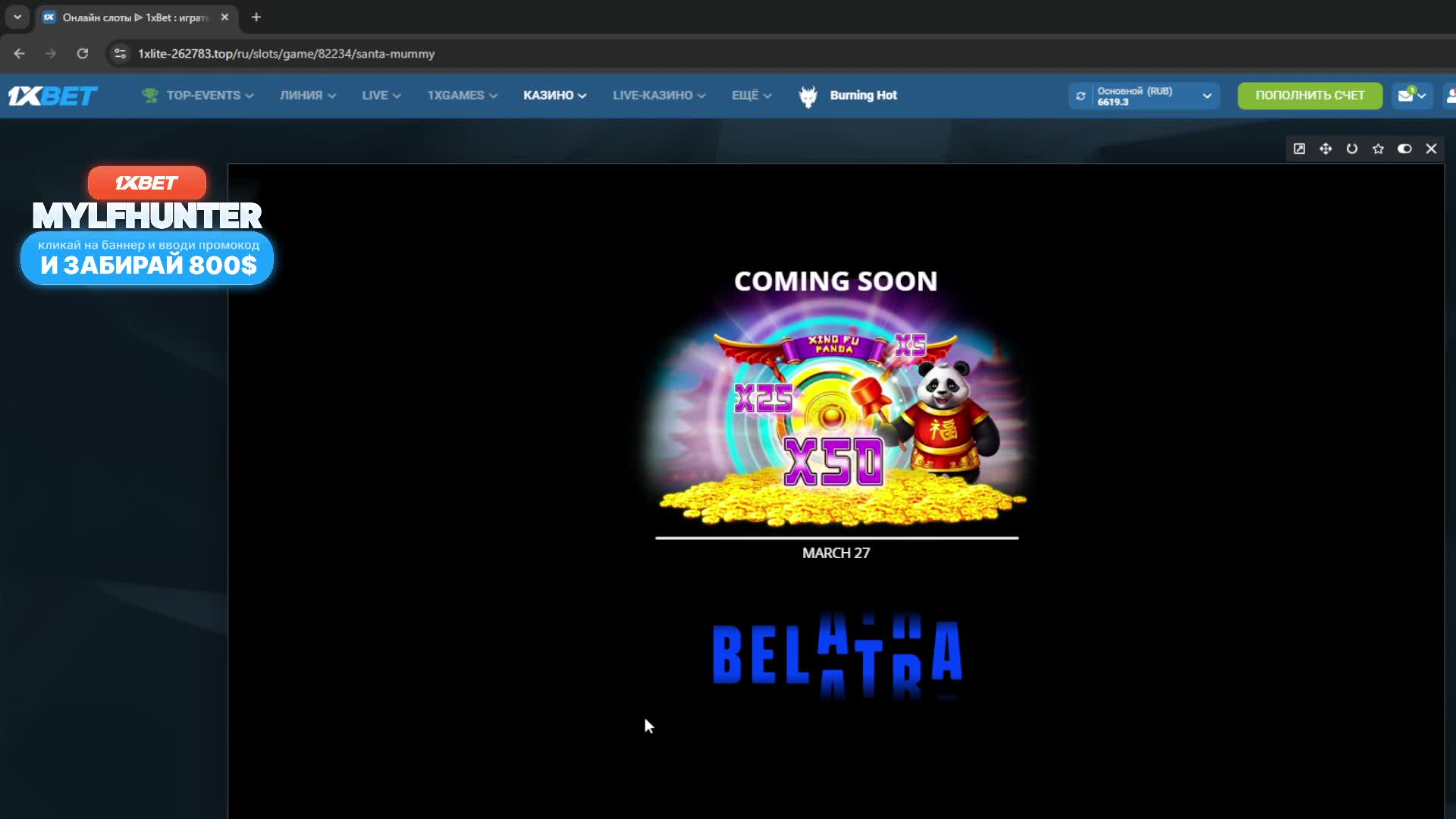Expand the messages dropdown chevron
This screenshot has height=819, width=1456.
[1422, 96]
